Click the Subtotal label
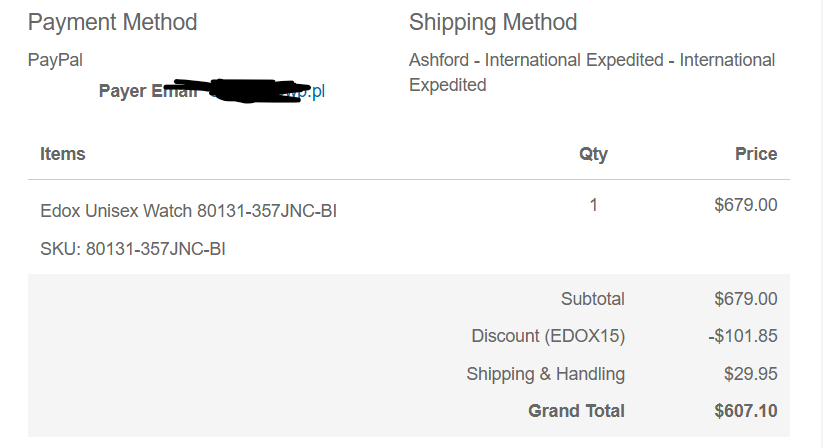 pyautogui.click(x=592, y=299)
